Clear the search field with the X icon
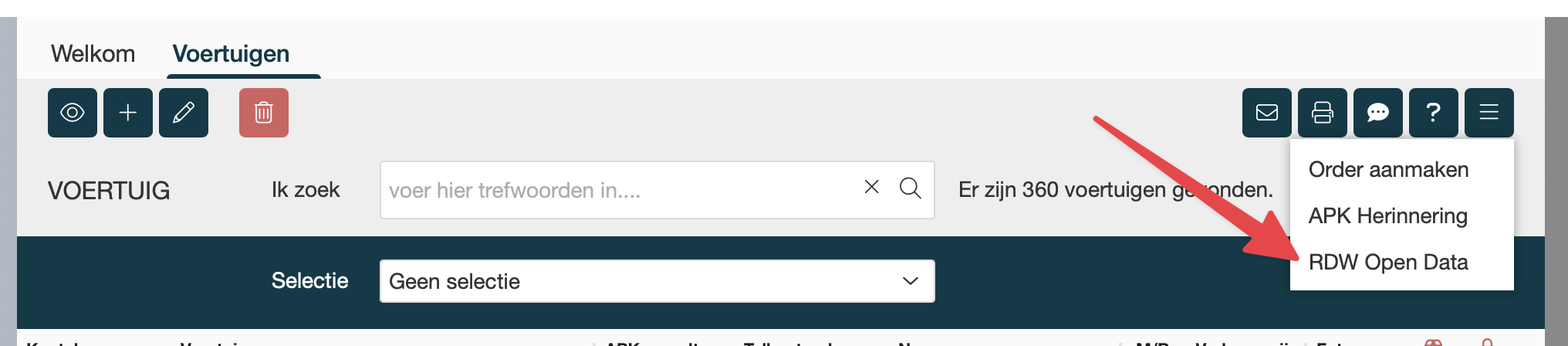This screenshot has height=346, width=1568. [872, 187]
